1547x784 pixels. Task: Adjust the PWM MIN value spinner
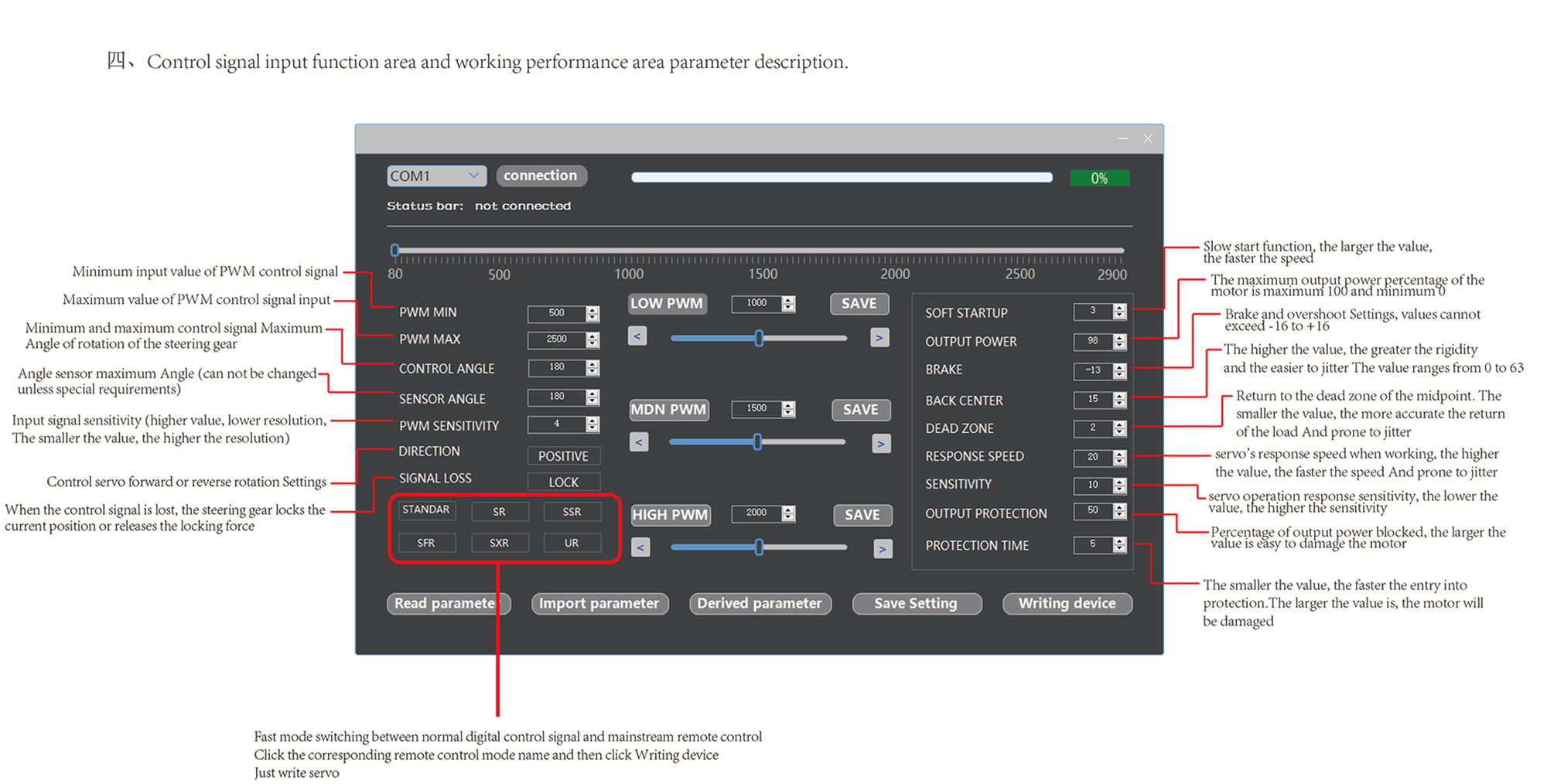point(593,313)
